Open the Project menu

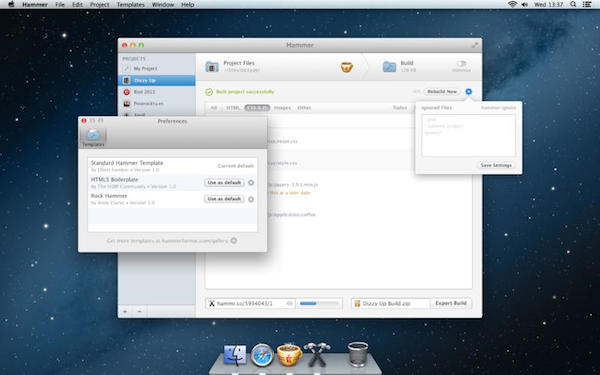click(x=99, y=5)
